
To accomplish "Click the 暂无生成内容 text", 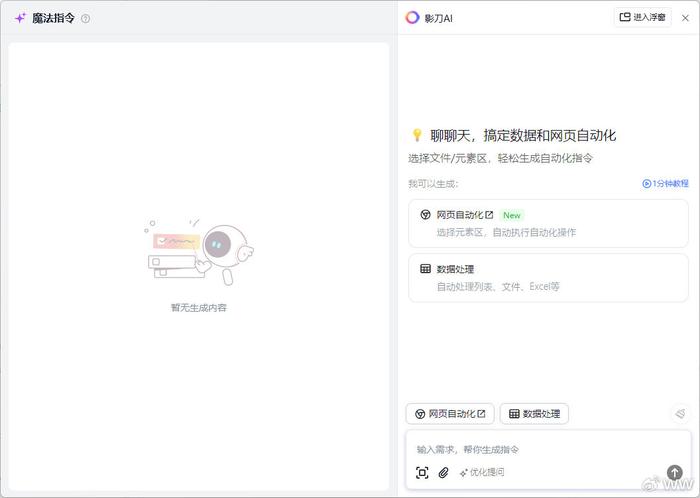I will (x=199, y=308).
